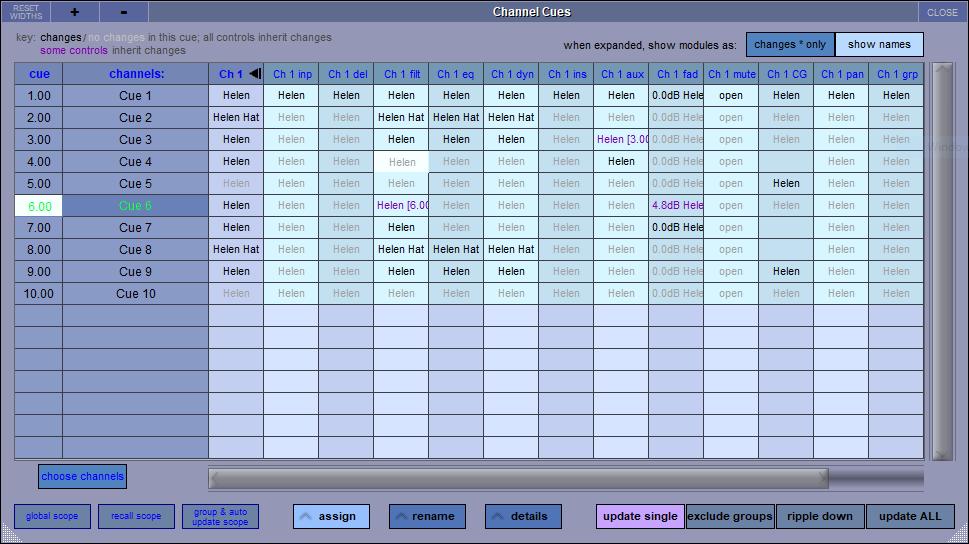Viewport: 969px width, 544px height.
Task: Select the Ch 1 pan column header
Action: [842, 74]
